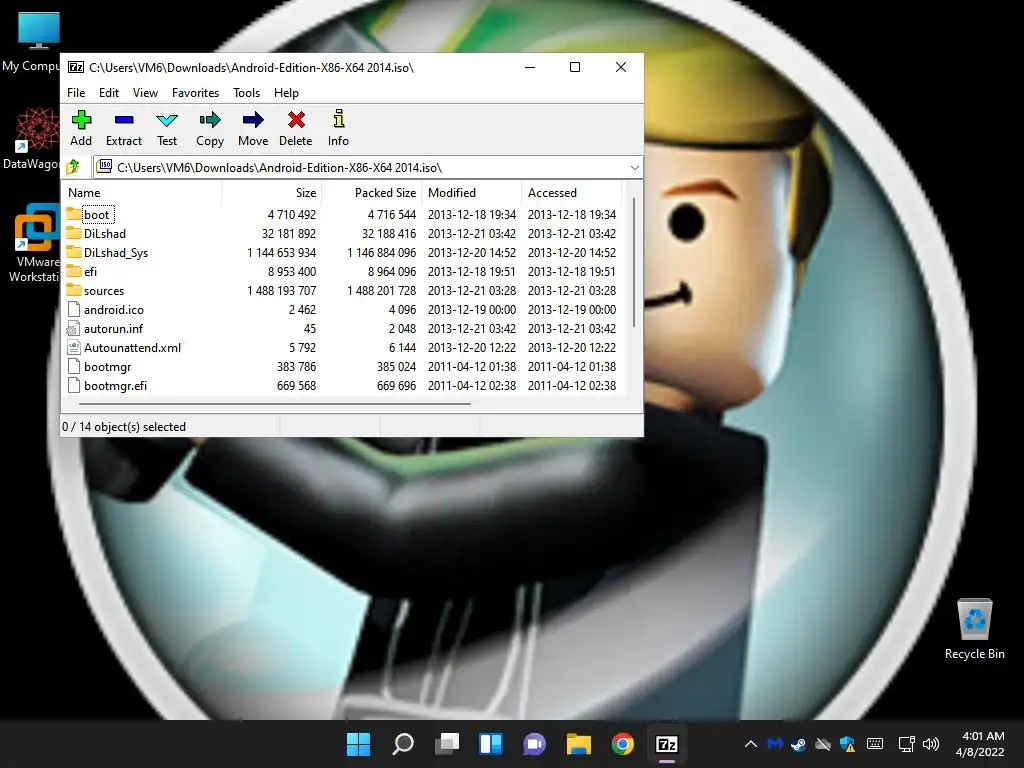Select the DiLshad_Sys folder
This screenshot has height=768, width=1024.
(x=107, y=252)
